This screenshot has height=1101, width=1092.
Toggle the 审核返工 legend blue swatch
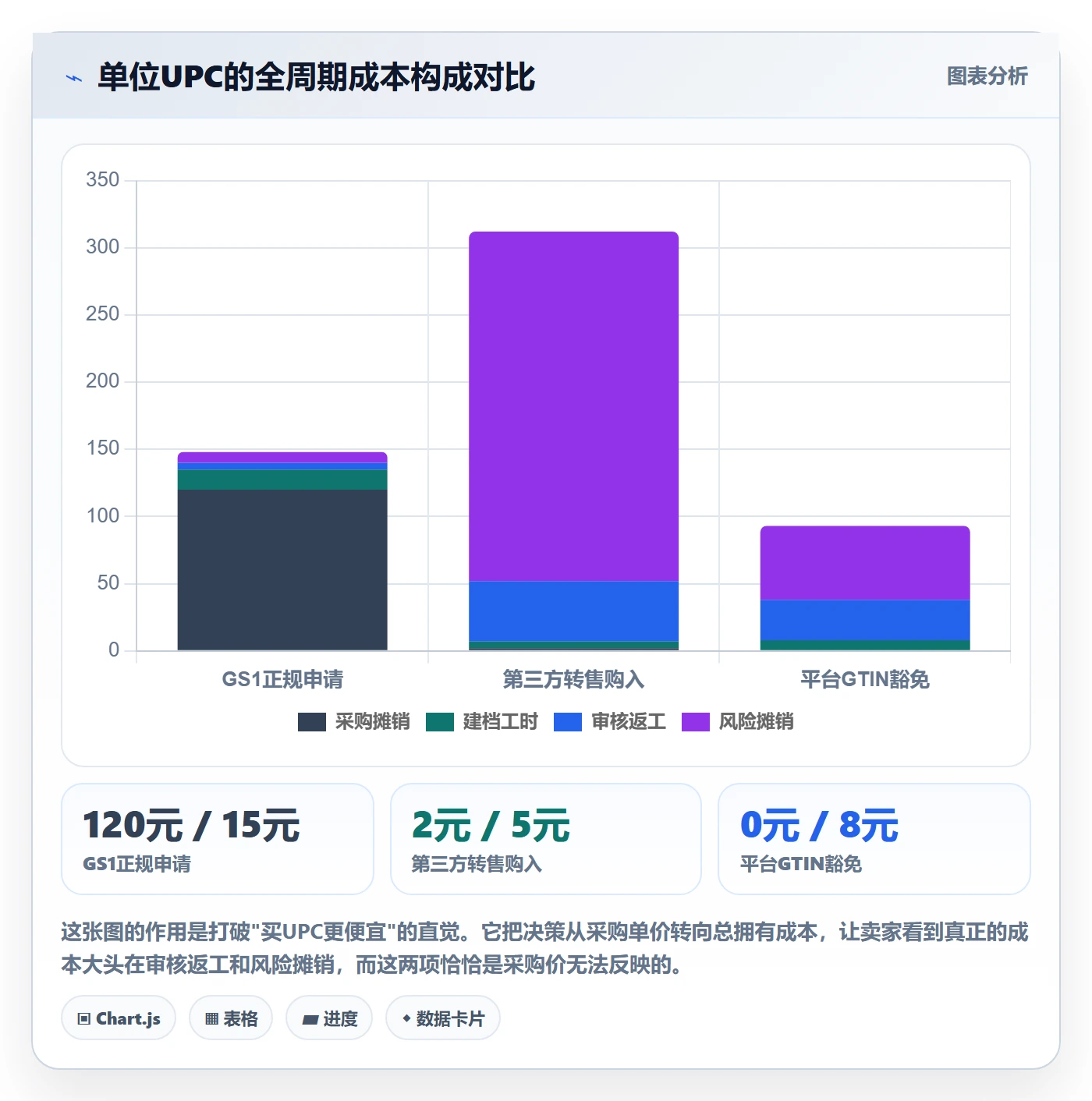[568, 722]
